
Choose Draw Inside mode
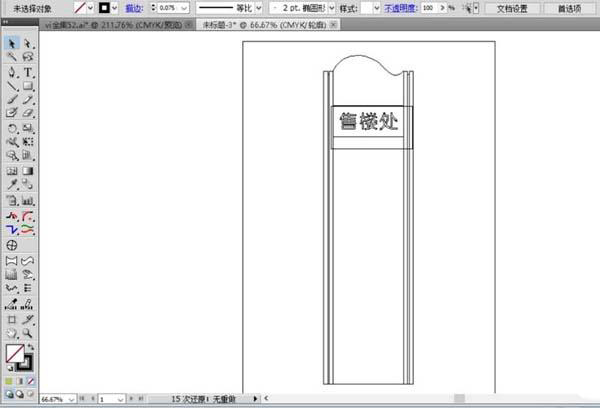(x=30, y=393)
